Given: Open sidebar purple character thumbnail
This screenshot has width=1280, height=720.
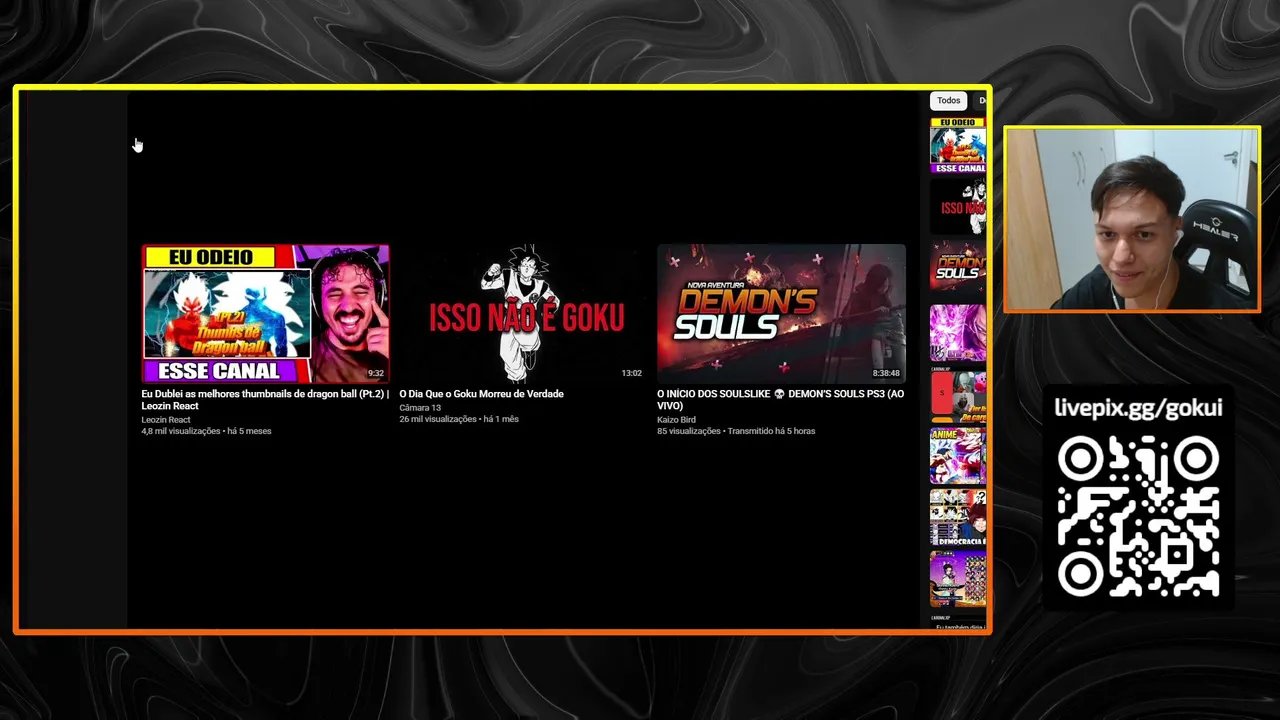Looking at the screenshot, I should 958,333.
